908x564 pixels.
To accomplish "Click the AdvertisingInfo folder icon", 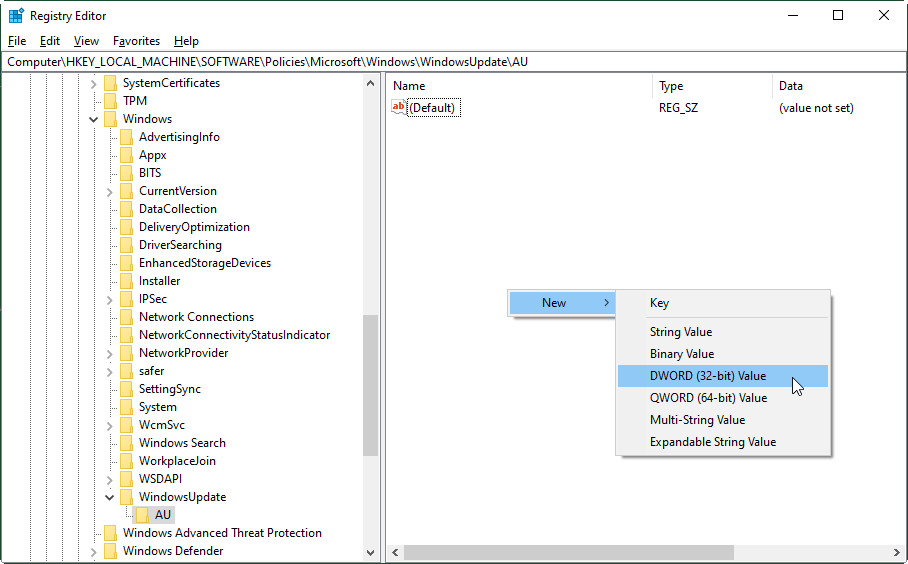I will tap(126, 137).
